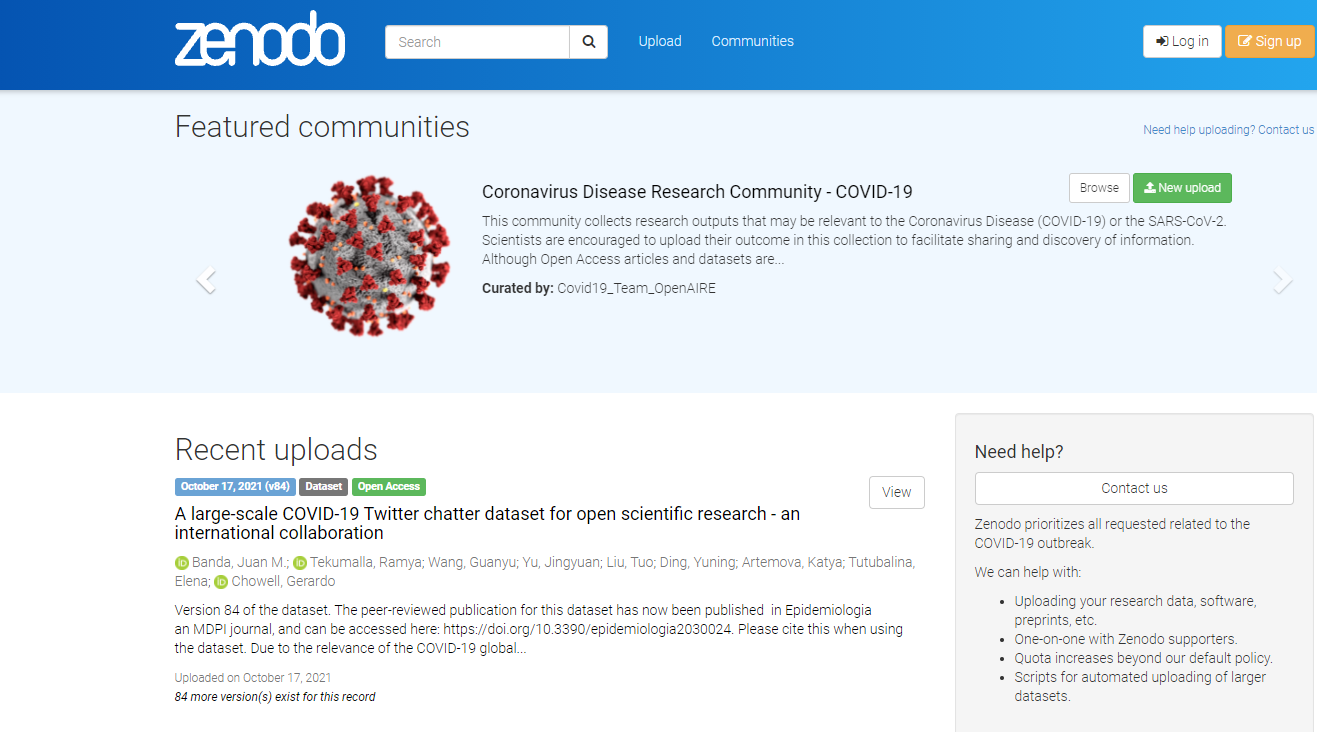Show previous featured community with left arrow
The image size is (1317, 732).
pos(206,281)
